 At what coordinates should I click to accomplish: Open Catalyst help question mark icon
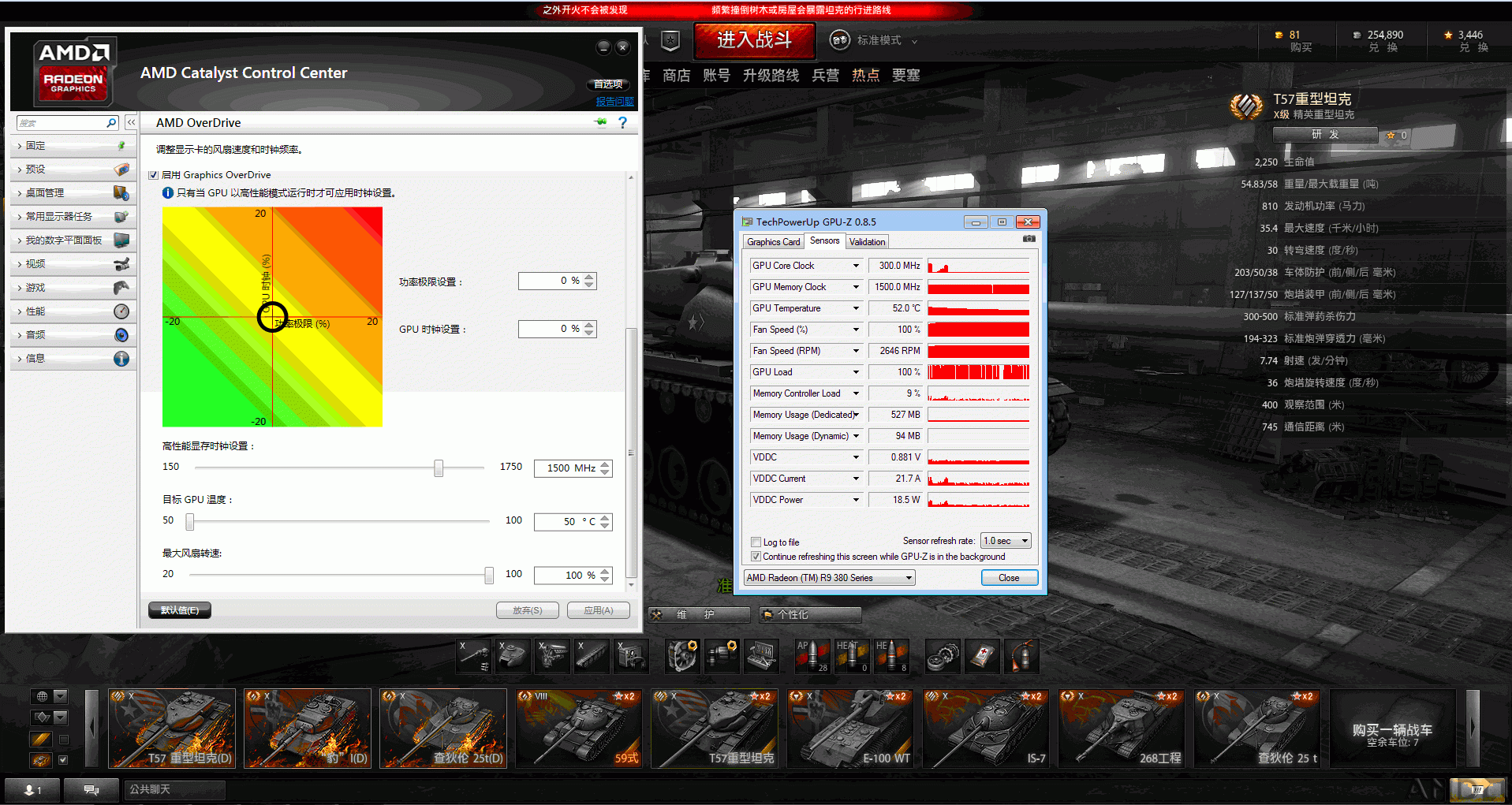click(623, 122)
